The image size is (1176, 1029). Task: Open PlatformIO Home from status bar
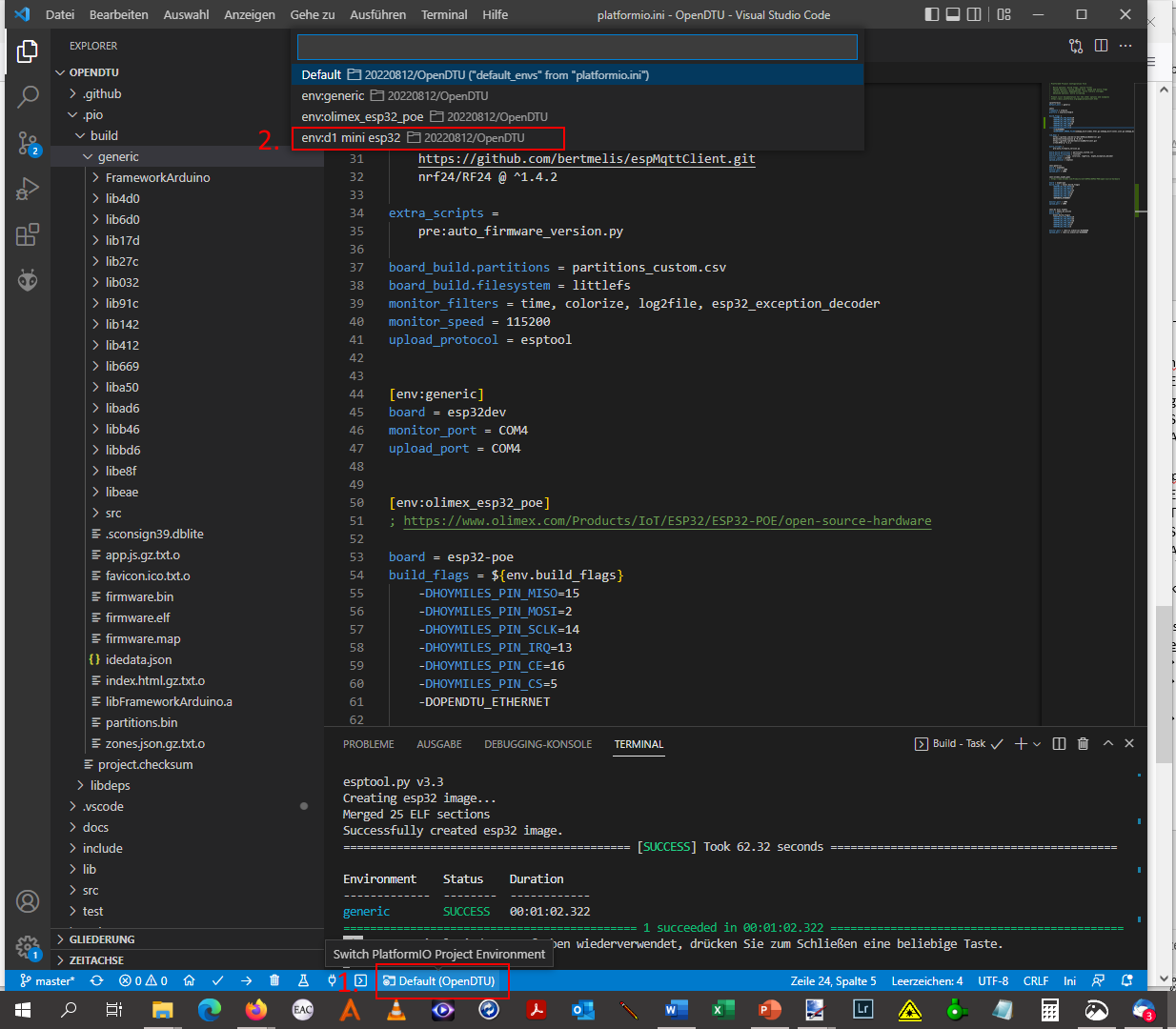[189, 980]
